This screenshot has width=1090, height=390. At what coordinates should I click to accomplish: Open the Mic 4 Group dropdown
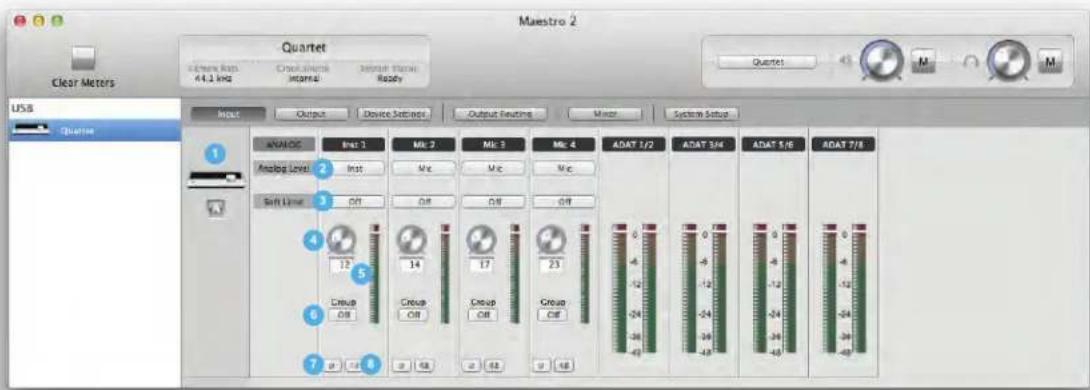553,314
